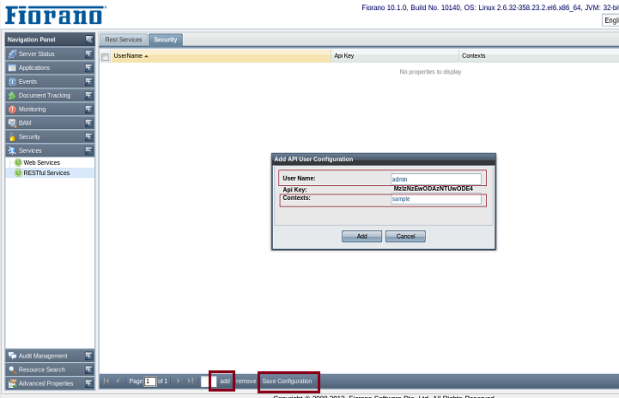The height and width of the screenshot is (398, 619).
Task: Expand the Security section toggle
Action: [x=89, y=137]
